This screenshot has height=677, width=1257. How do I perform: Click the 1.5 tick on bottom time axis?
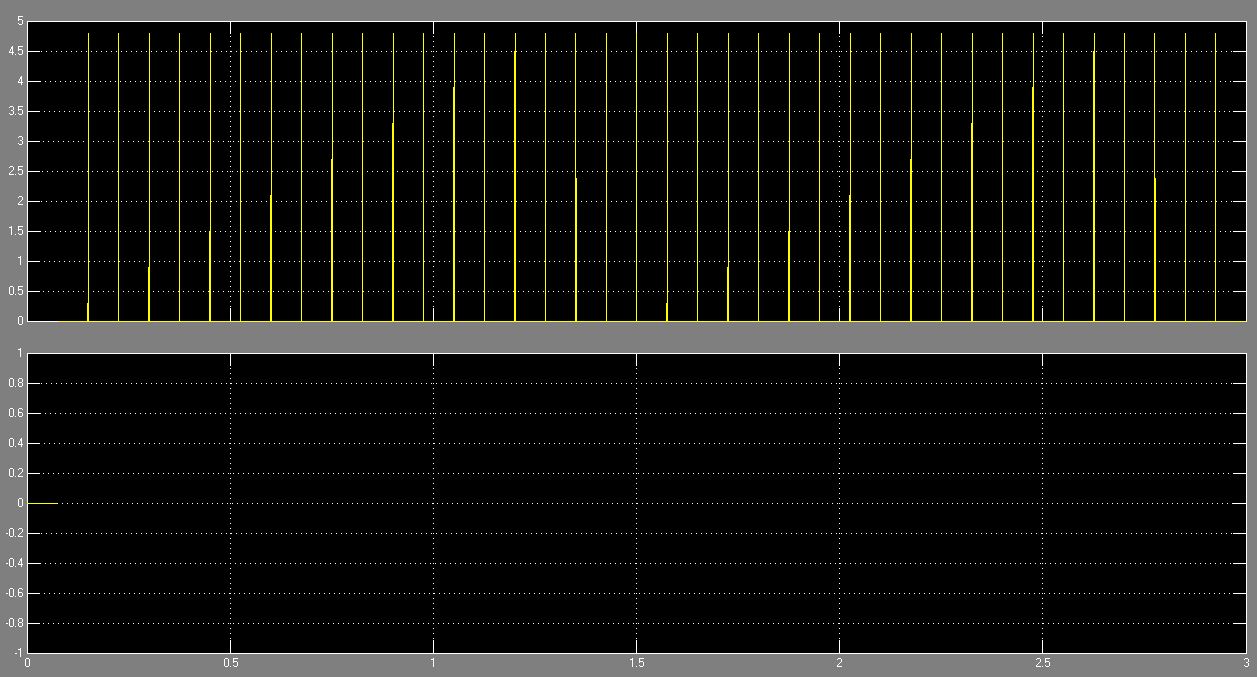click(636, 663)
